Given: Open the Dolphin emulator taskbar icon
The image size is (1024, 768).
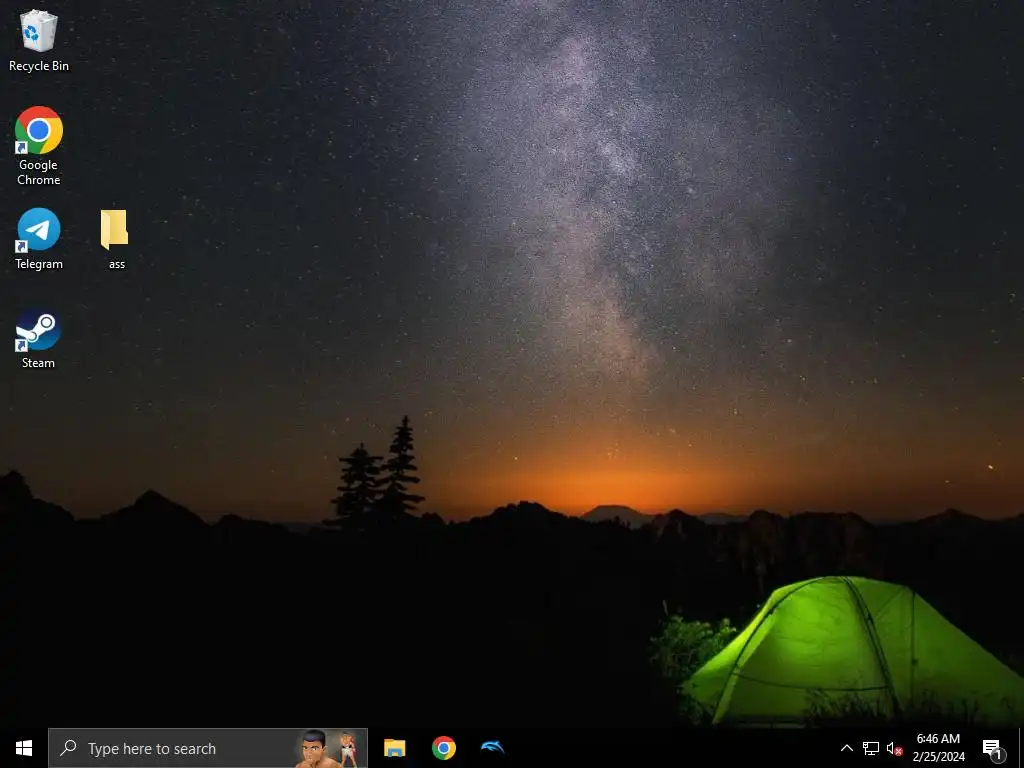Looking at the screenshot, I should pyautogui.click(x=492, y=748).
